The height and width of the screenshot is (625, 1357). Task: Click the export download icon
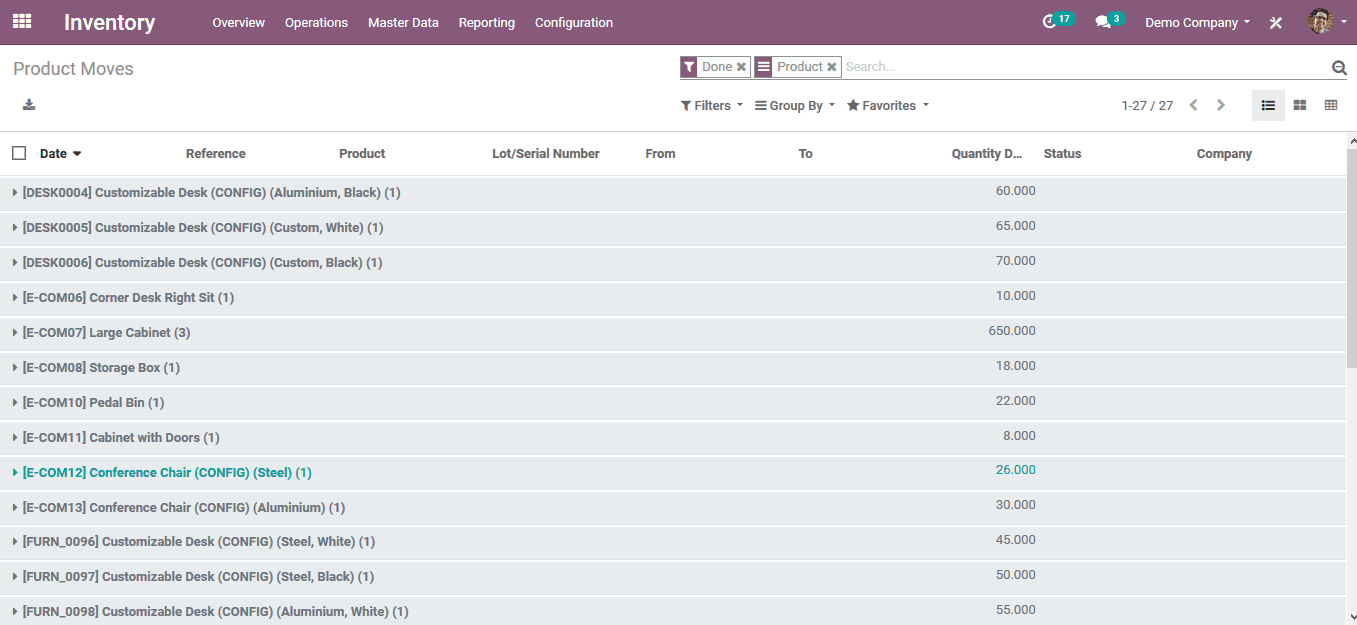pyautogui.click(x=29, y=105)
